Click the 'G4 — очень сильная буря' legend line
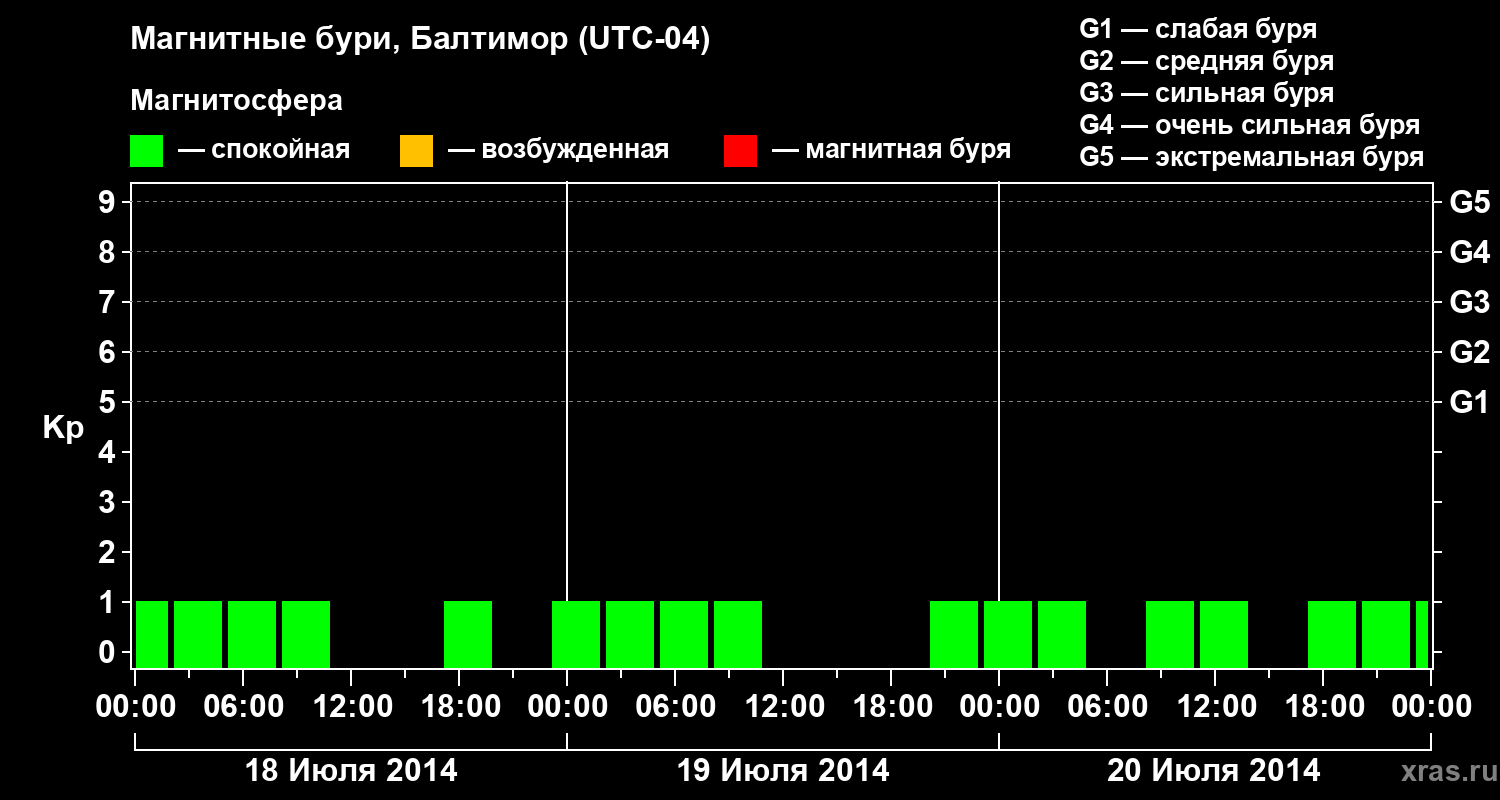1500x800 pixels. [x=1250, y=125]
